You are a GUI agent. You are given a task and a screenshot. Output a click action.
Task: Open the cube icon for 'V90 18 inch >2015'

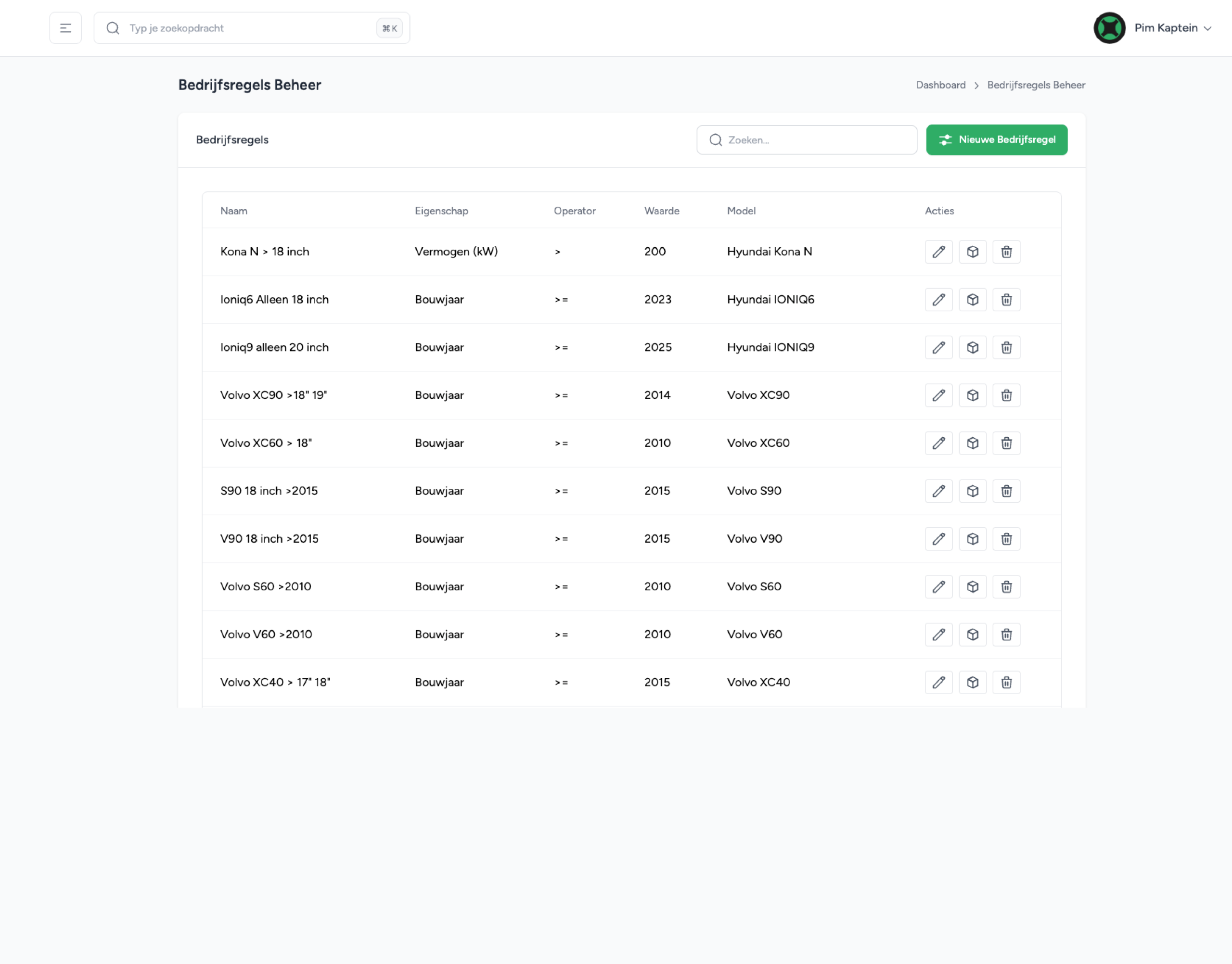click(x=972, y=539)
